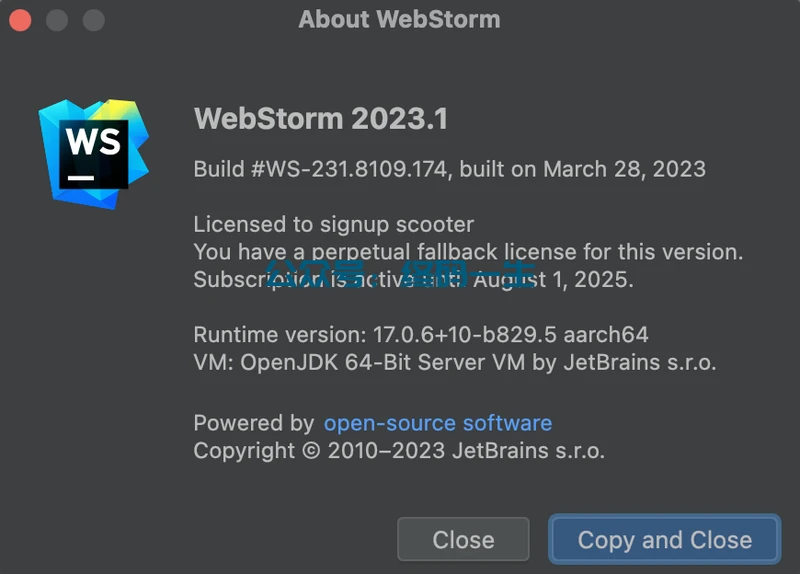Image resolution: width=800 pixels, height=574 pixels.
Task: Click the About WebStorm window title
Action: click(x=399, y=19)
